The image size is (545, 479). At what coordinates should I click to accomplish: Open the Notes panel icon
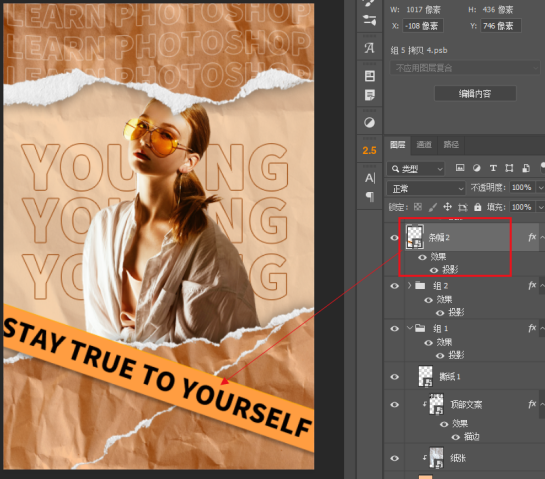(x=369, y=95)
